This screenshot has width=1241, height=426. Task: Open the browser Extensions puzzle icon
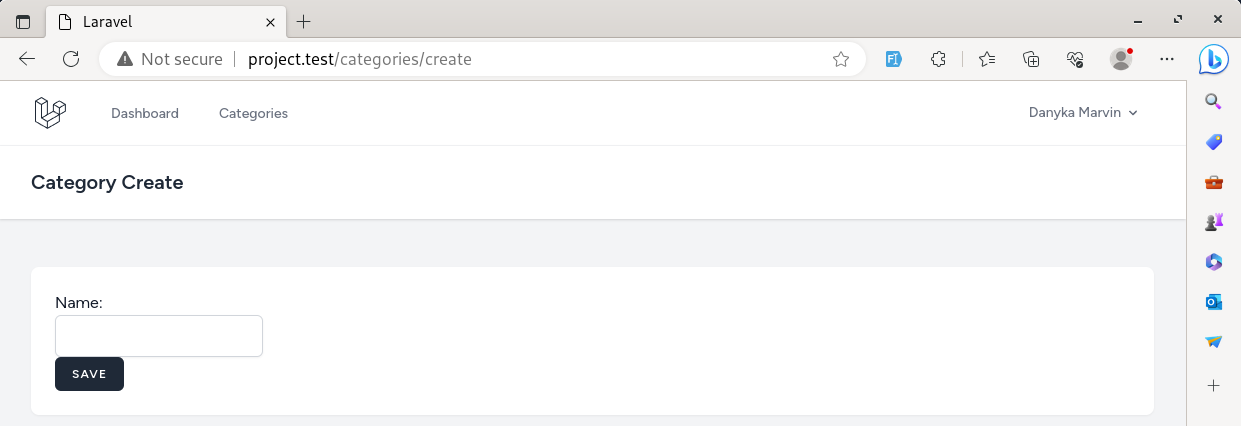tap(938, 59)
